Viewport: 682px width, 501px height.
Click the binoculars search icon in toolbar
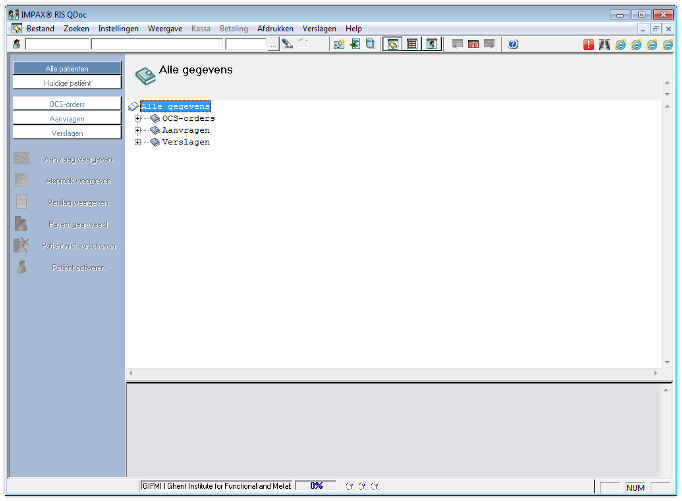pyautogui.click(x=604, y=44)
